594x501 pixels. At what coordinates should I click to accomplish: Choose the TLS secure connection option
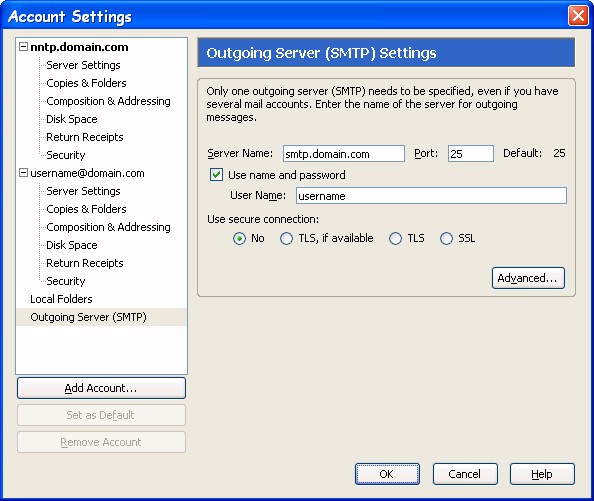point(395,239)
